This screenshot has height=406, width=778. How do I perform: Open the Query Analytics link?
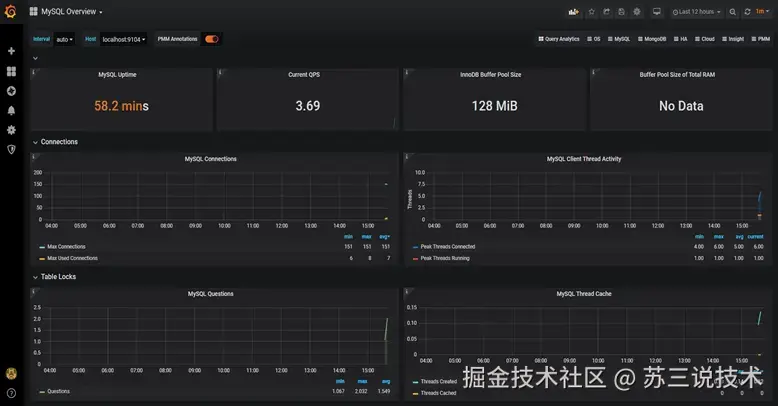(559, 39)
